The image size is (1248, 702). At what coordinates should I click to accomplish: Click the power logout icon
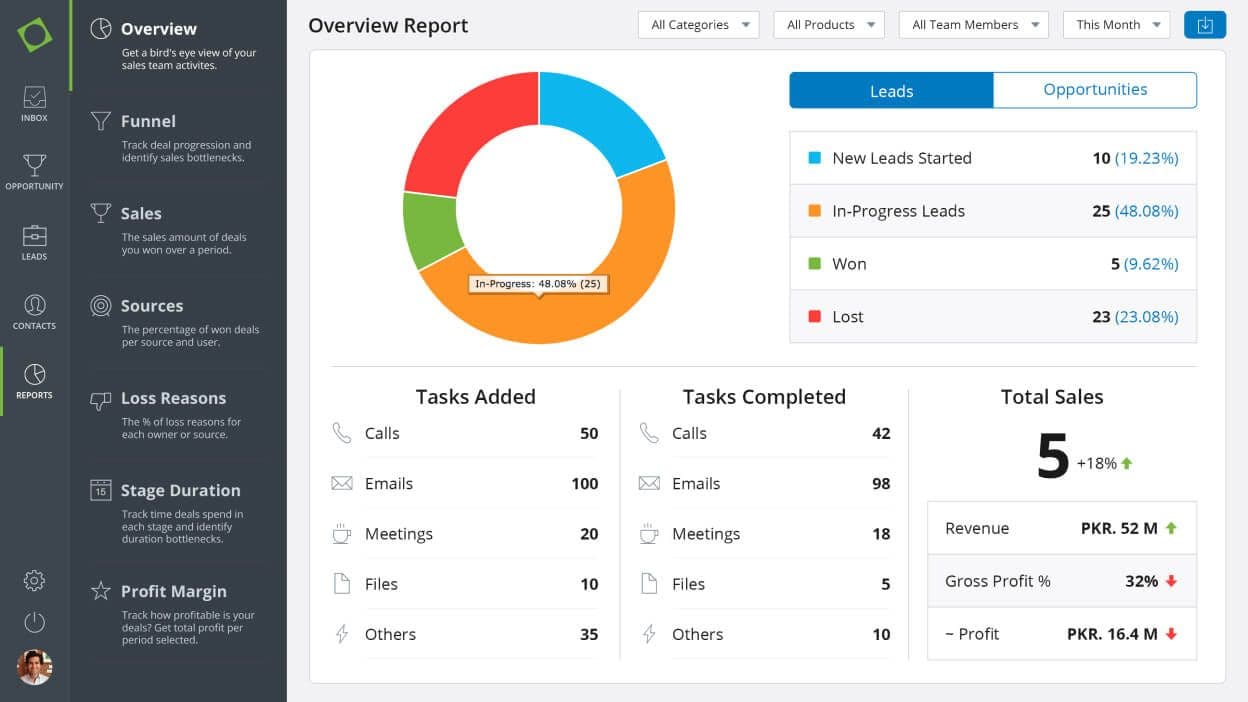point(34,623)
